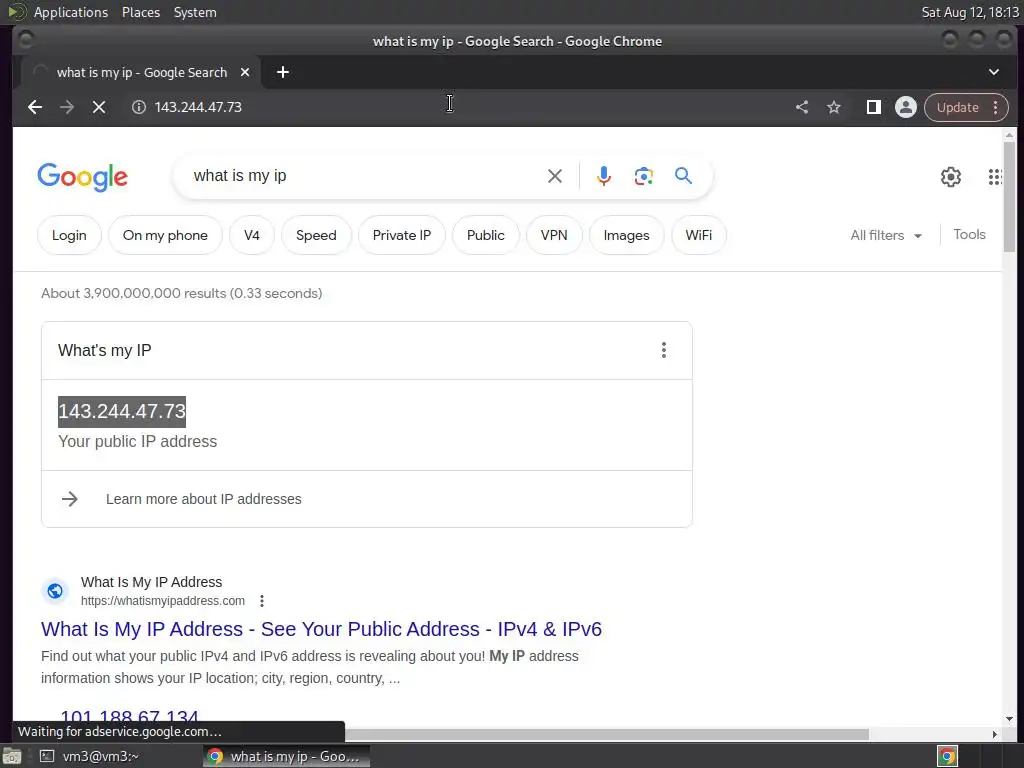Stop loading the page

[x=99, y=107]
